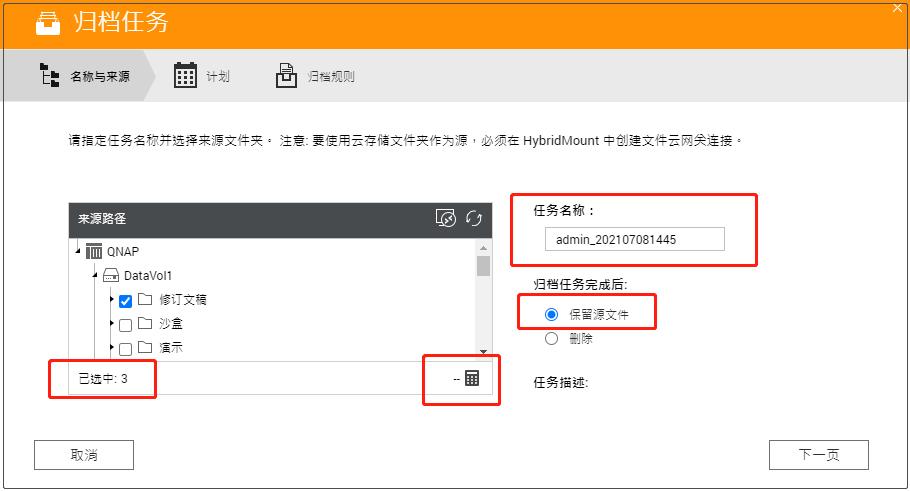Refresh the source path tree
910x491 pixels.
click(x=474, y=218)
